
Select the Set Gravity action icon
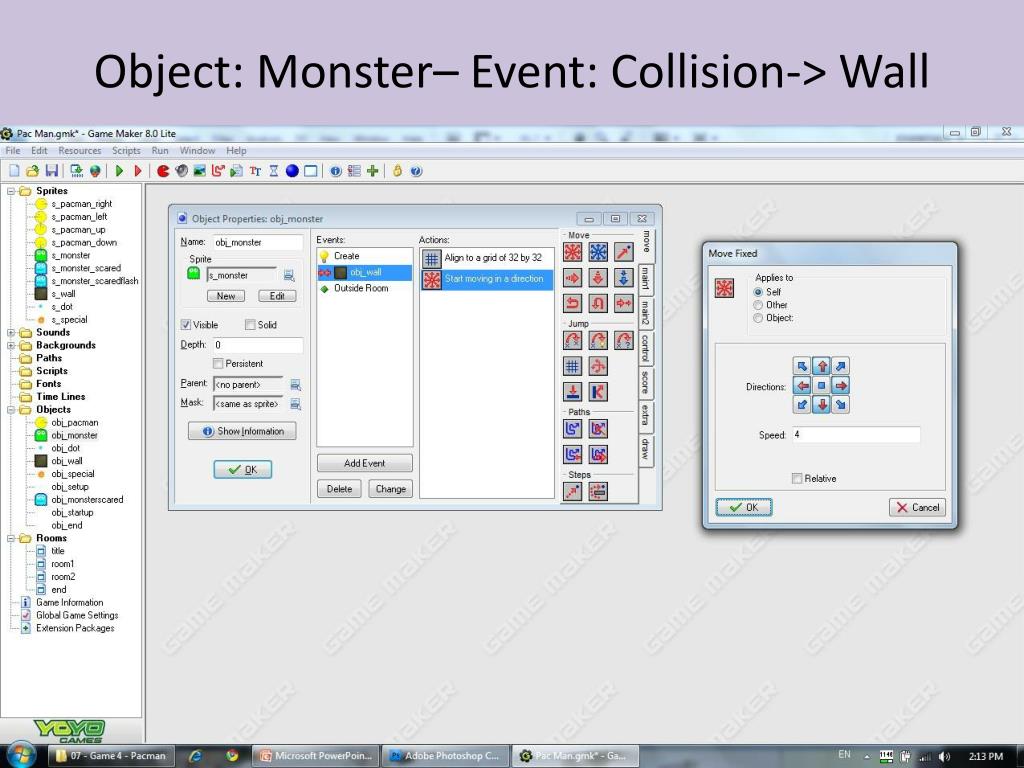click(x=624, y=278)
